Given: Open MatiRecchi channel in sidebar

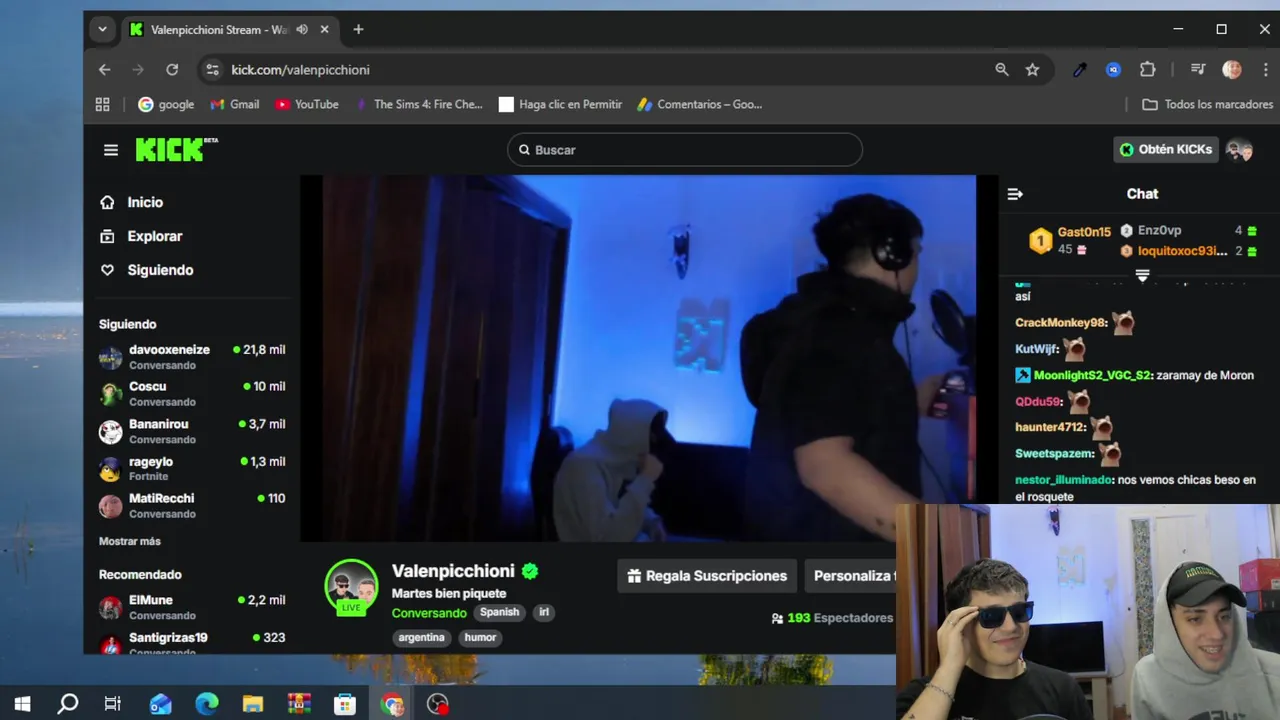Looking at the screenshot, I should 192,506.
